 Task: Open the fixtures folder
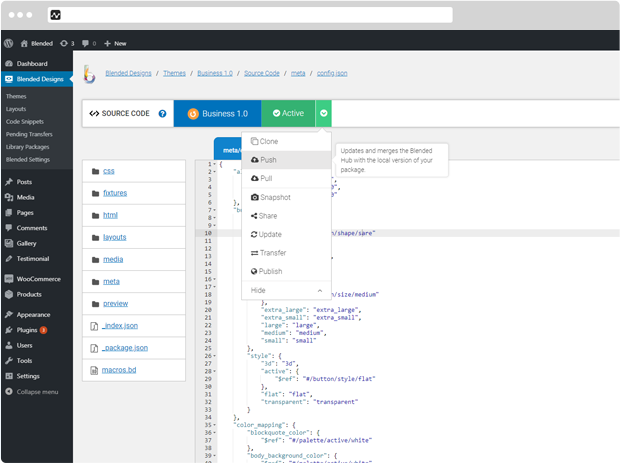pyautogui.click(x=114, y=193)
